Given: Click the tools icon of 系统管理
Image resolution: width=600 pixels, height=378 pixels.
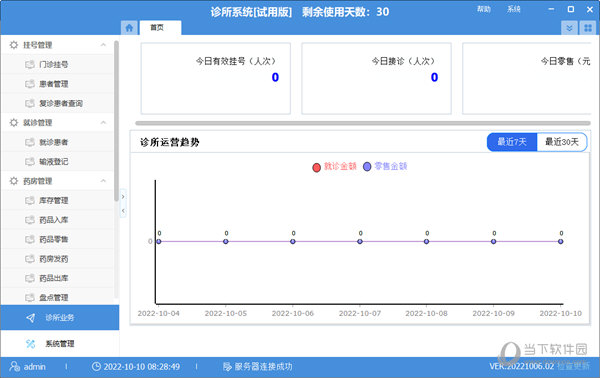Looking at the screenshot, I should (31, 344).
